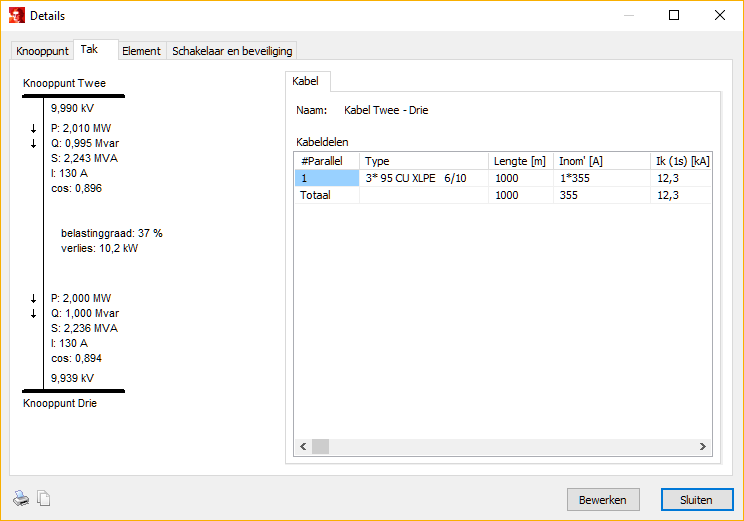The width and height of the screenshot is (744, 521).
Task: Click the Lengte [m] column header
Action: point(520,161)
